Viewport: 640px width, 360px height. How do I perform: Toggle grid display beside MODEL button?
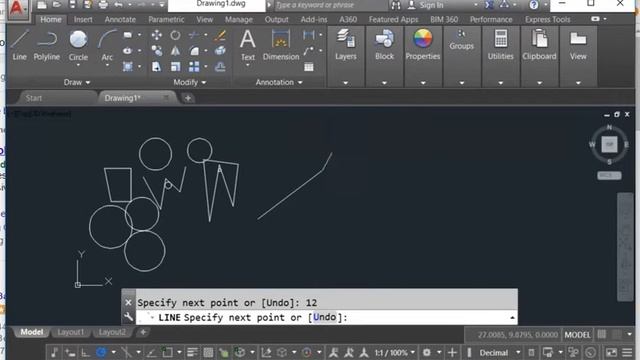click(x=602, y=335)
